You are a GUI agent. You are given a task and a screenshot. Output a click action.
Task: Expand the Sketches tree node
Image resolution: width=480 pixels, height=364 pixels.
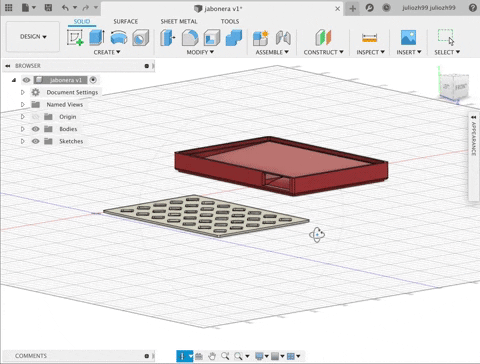(22, 141)
